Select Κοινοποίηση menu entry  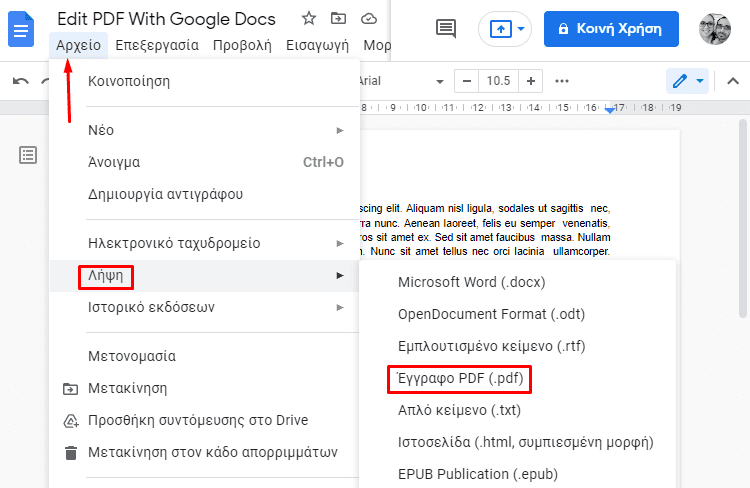[205, 81]
